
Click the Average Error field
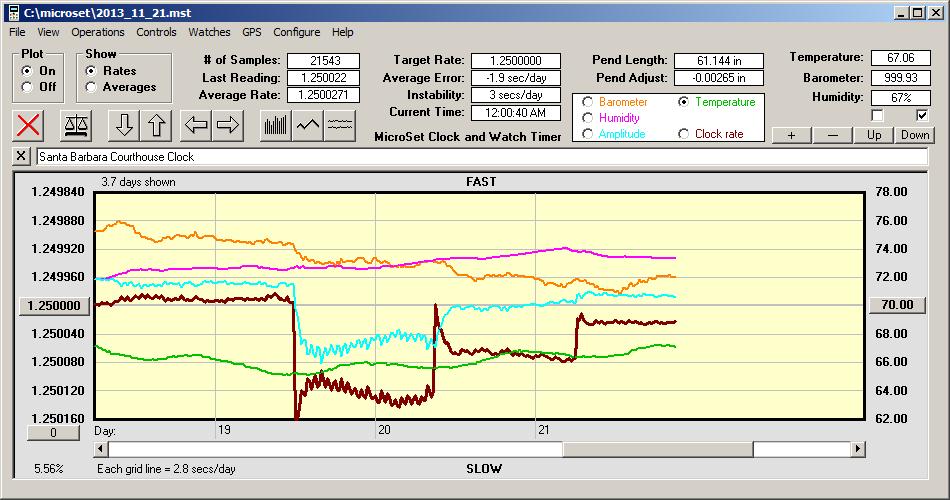pos(516,78)
